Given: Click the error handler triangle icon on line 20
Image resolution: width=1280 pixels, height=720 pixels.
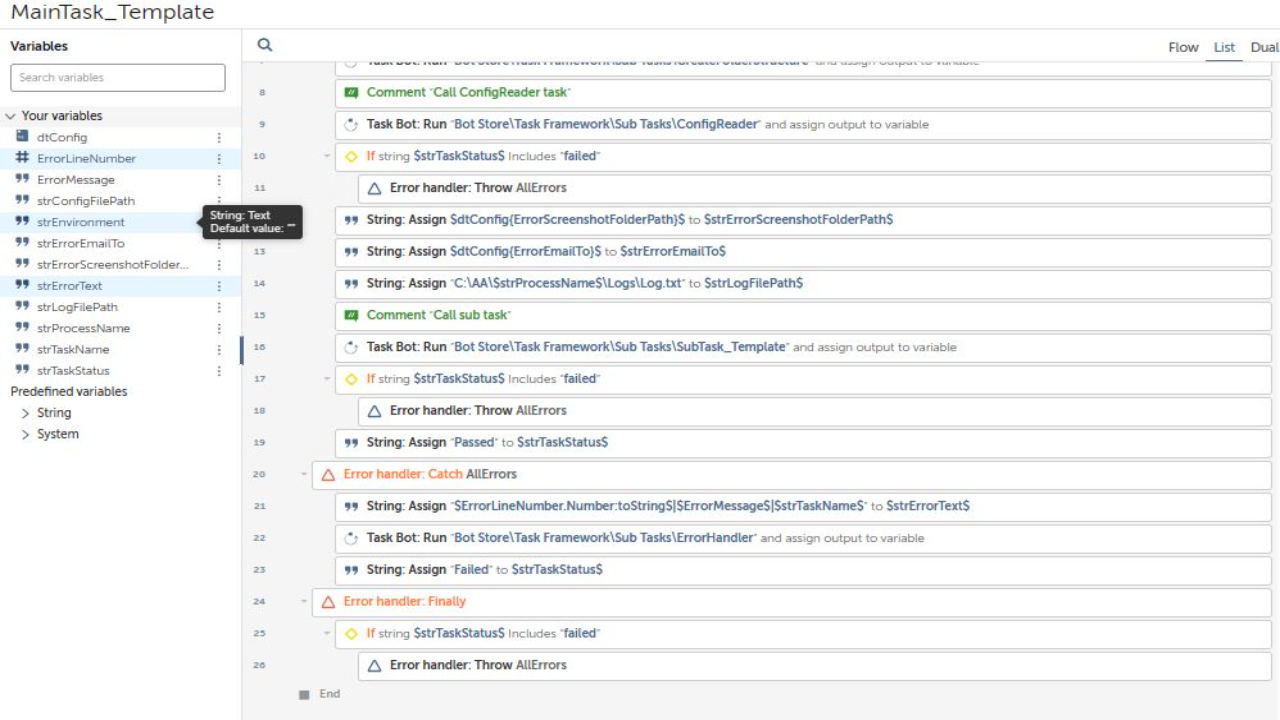Looking at the screenshot, I should [x=327, y=474].
